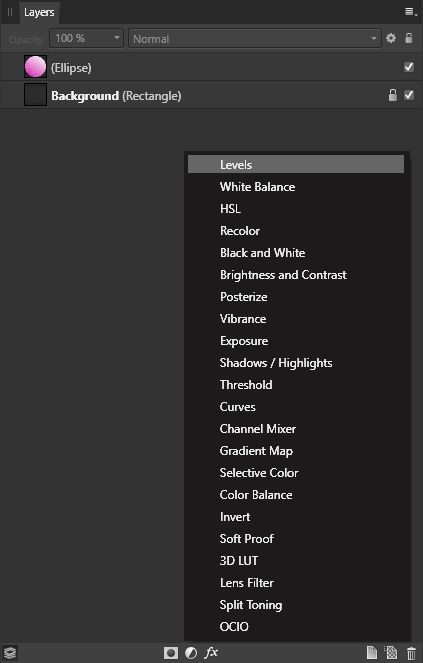Choose White Balance adjustment

296,186
